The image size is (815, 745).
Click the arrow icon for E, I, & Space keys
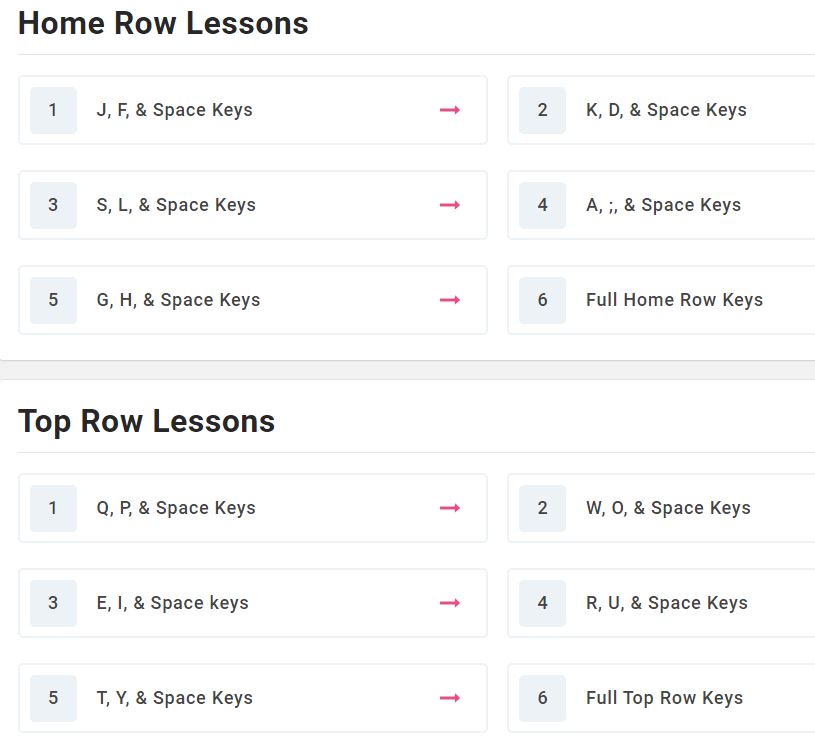coord(450,603)
